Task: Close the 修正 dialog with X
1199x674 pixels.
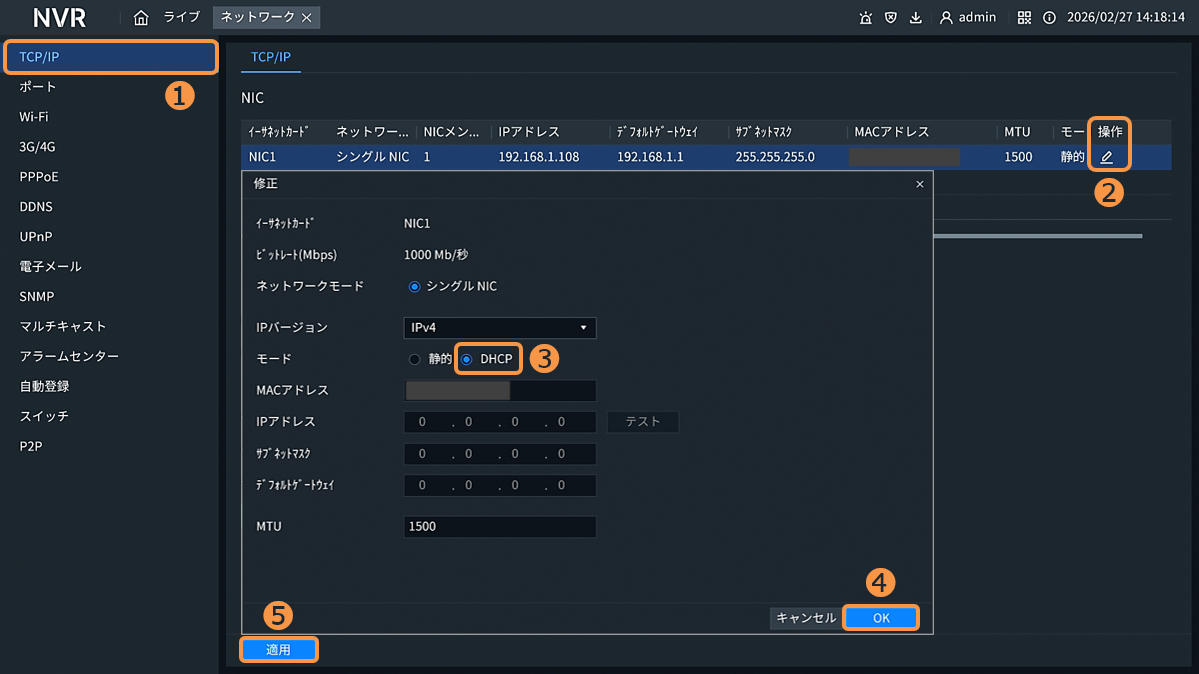Action: click(x=920, y=184)
